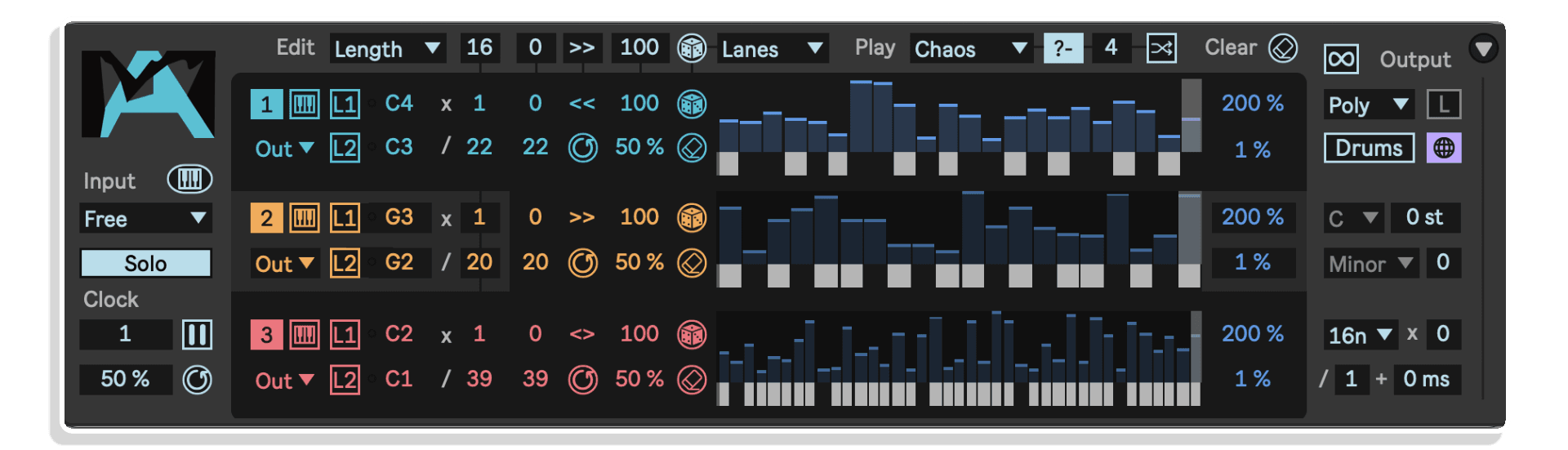
Task: Click lane 2 orange dice icon
Action: pos(692,218)
